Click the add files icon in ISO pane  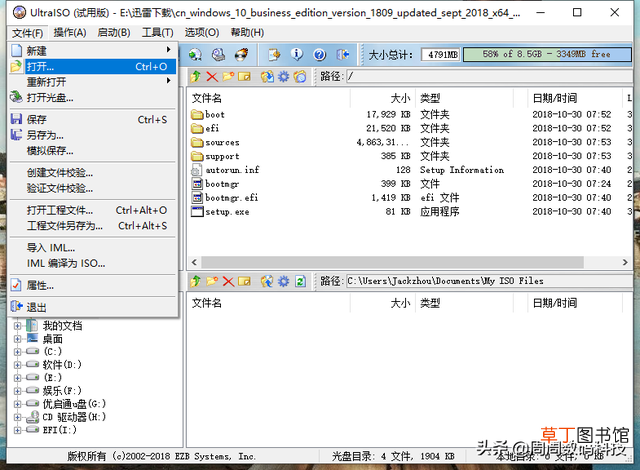click(267, 76)
